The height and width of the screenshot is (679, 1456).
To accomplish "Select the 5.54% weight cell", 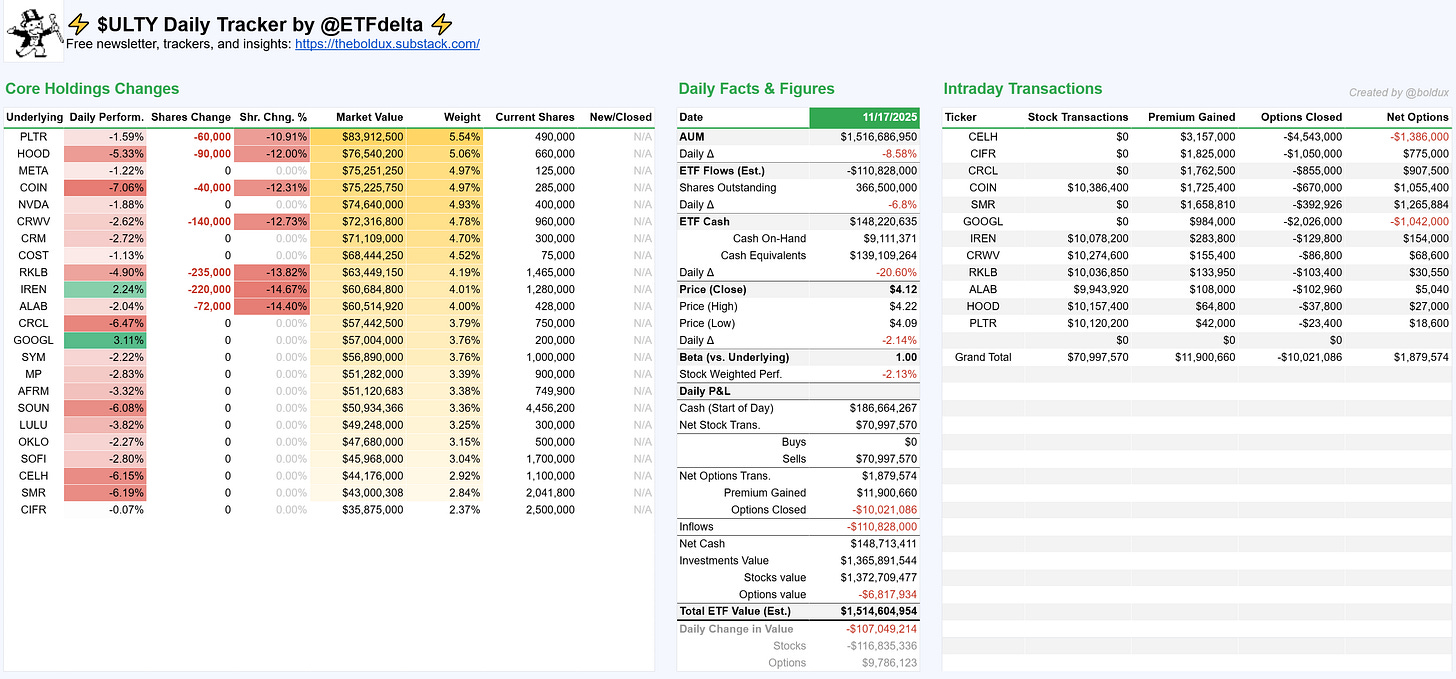I will pos(446,136).
